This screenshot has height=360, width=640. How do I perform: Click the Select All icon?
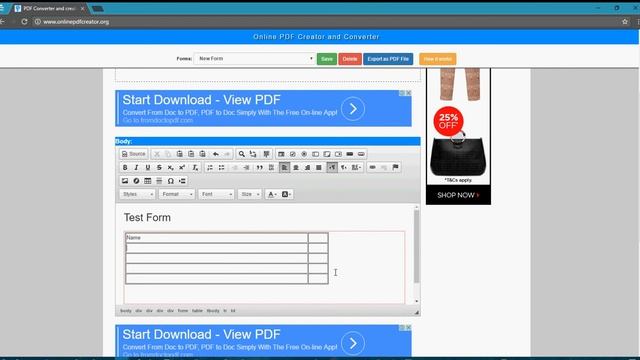coord(266,154)
